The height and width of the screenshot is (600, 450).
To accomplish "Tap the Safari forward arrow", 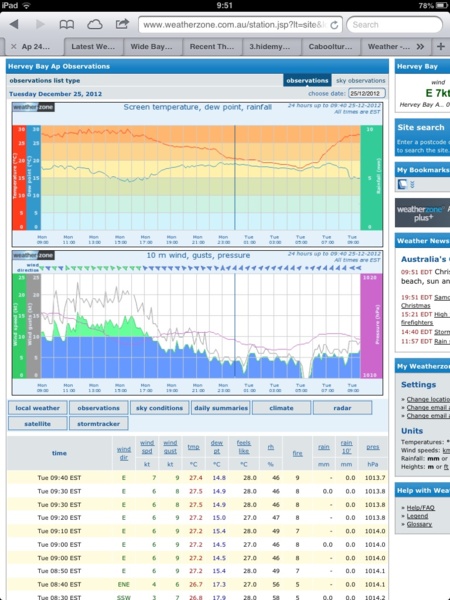I will pyautogui.click(x=40, y=25).
